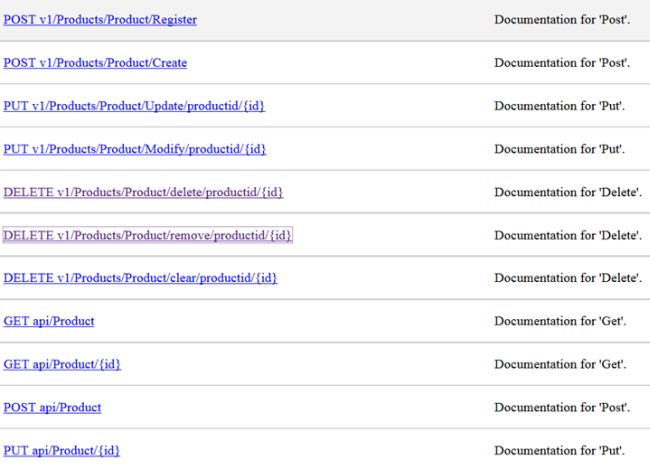Open DELETE Product/delete/productid/{id} link
Screen dimensions: 650x469
pos(143,192)
